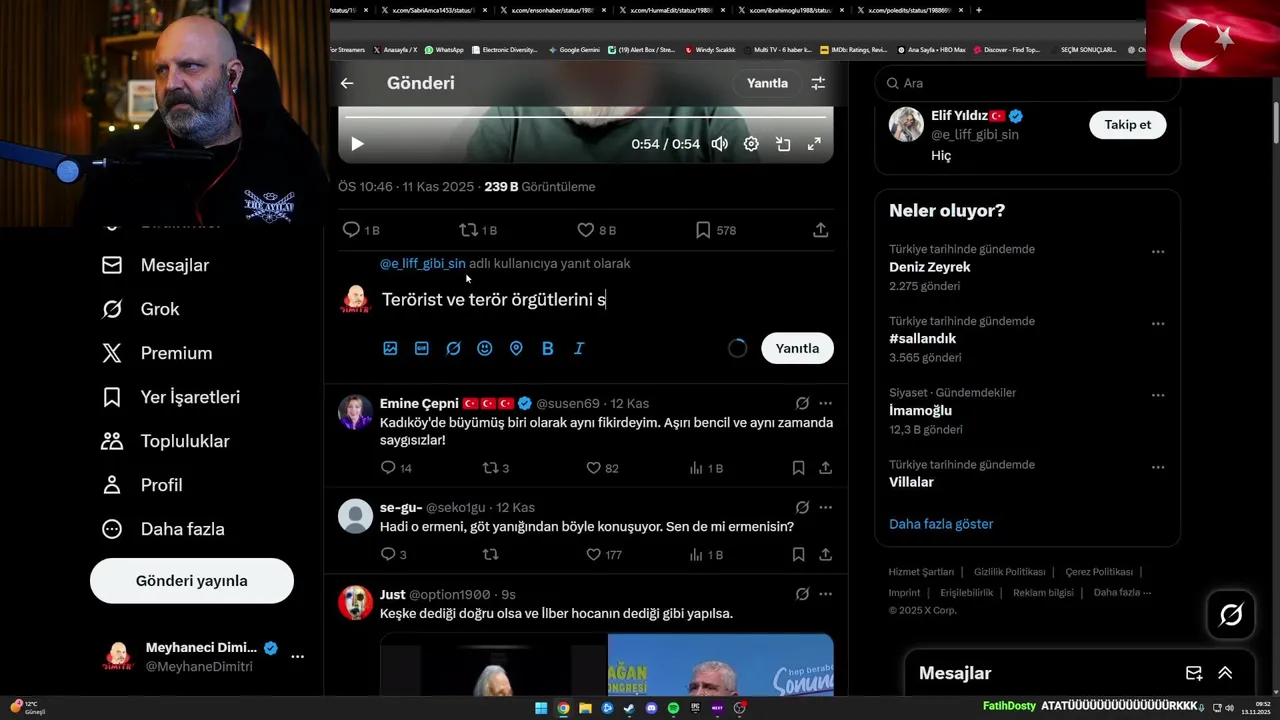Screen dimensions: 1280x720
Task: Expand the Mesajlar drawer
Action: [1225, 673]
